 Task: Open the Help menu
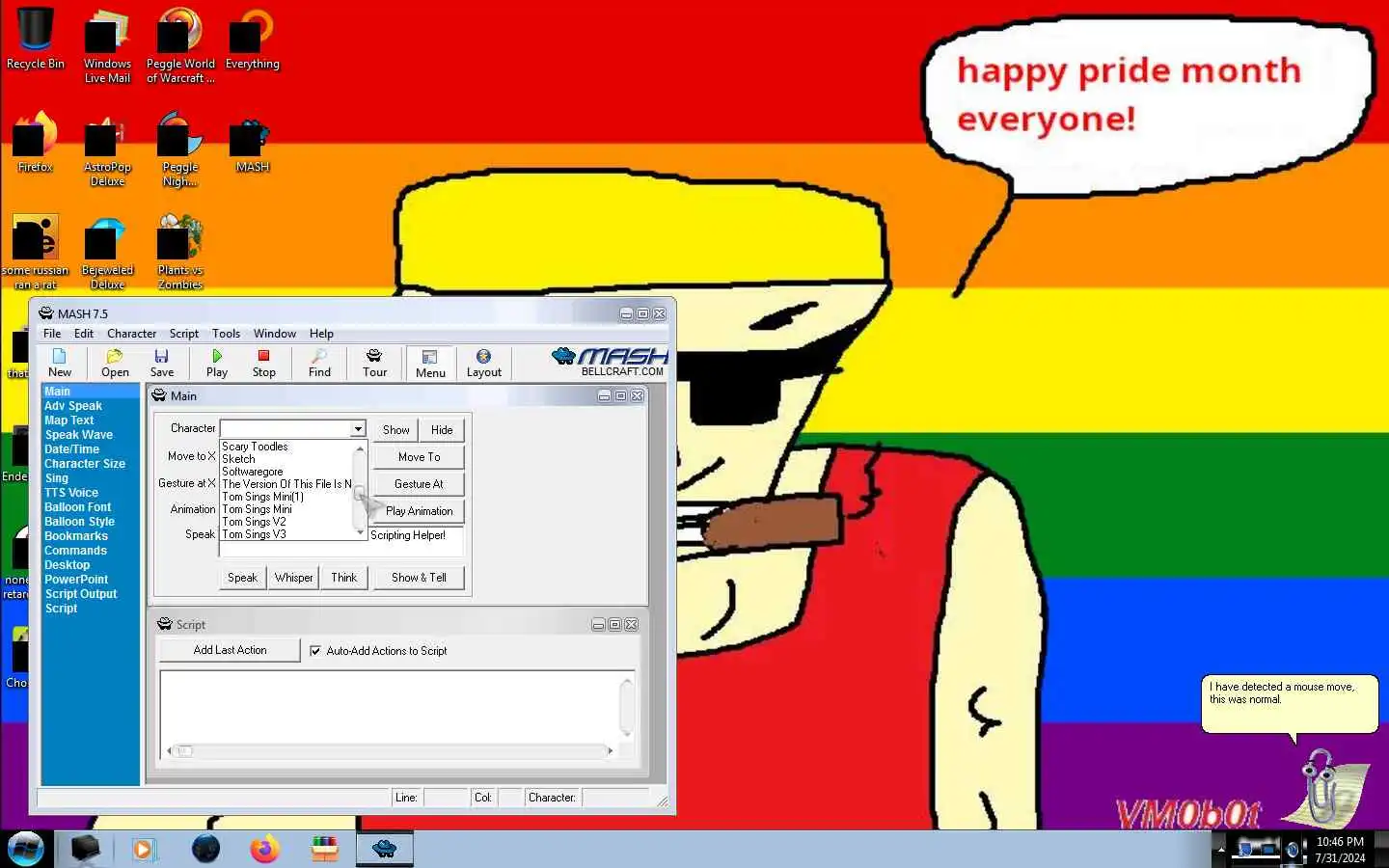(x=321, y=334)
